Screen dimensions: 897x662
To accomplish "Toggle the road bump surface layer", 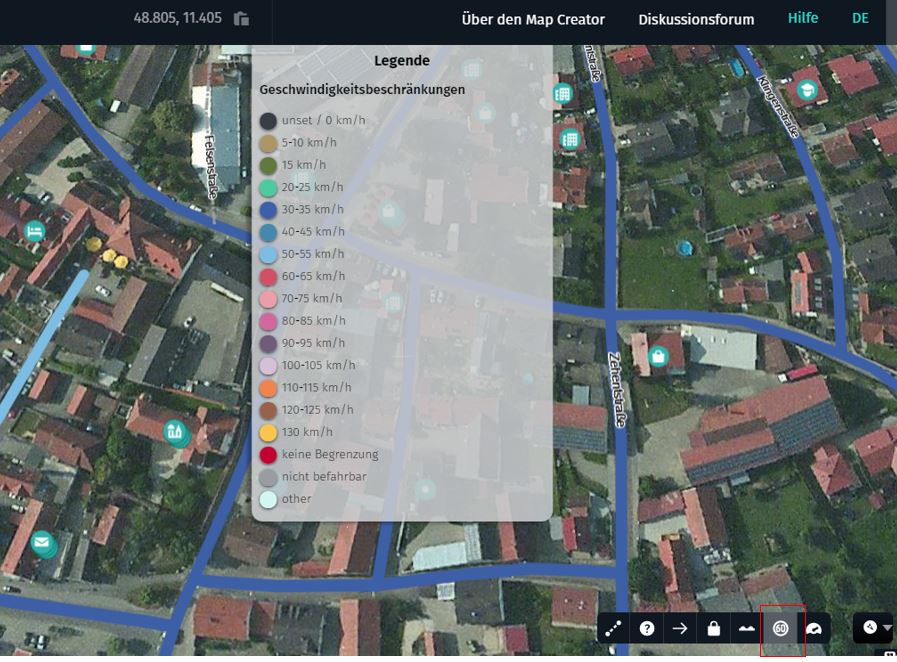I will point(746,628).
